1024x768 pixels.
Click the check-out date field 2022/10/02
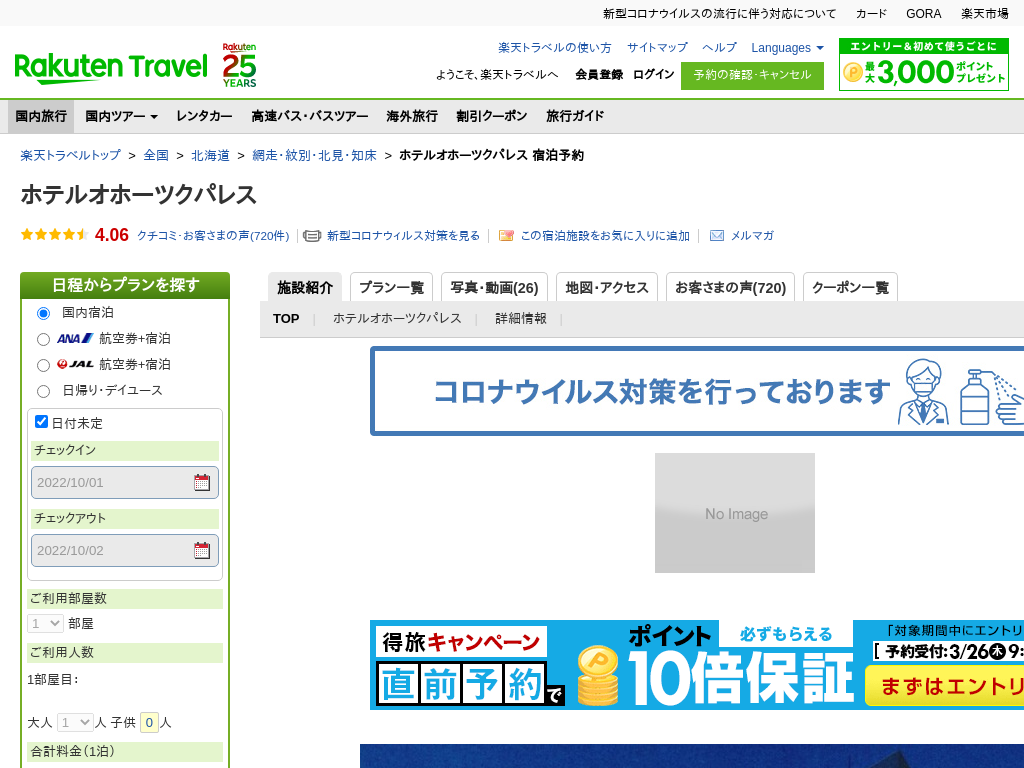[125, 551]
